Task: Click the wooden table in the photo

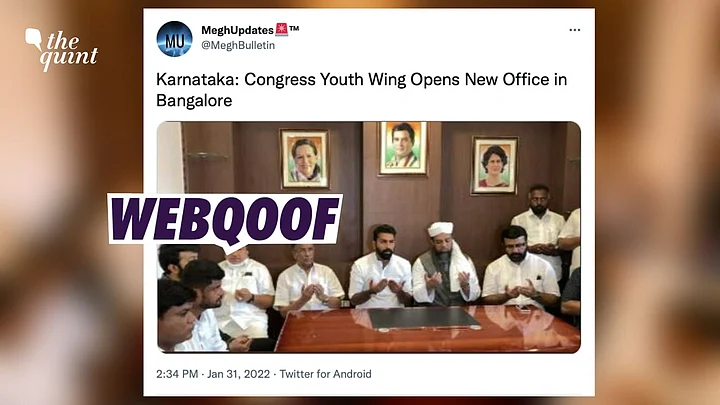Action: pos(427,329)
